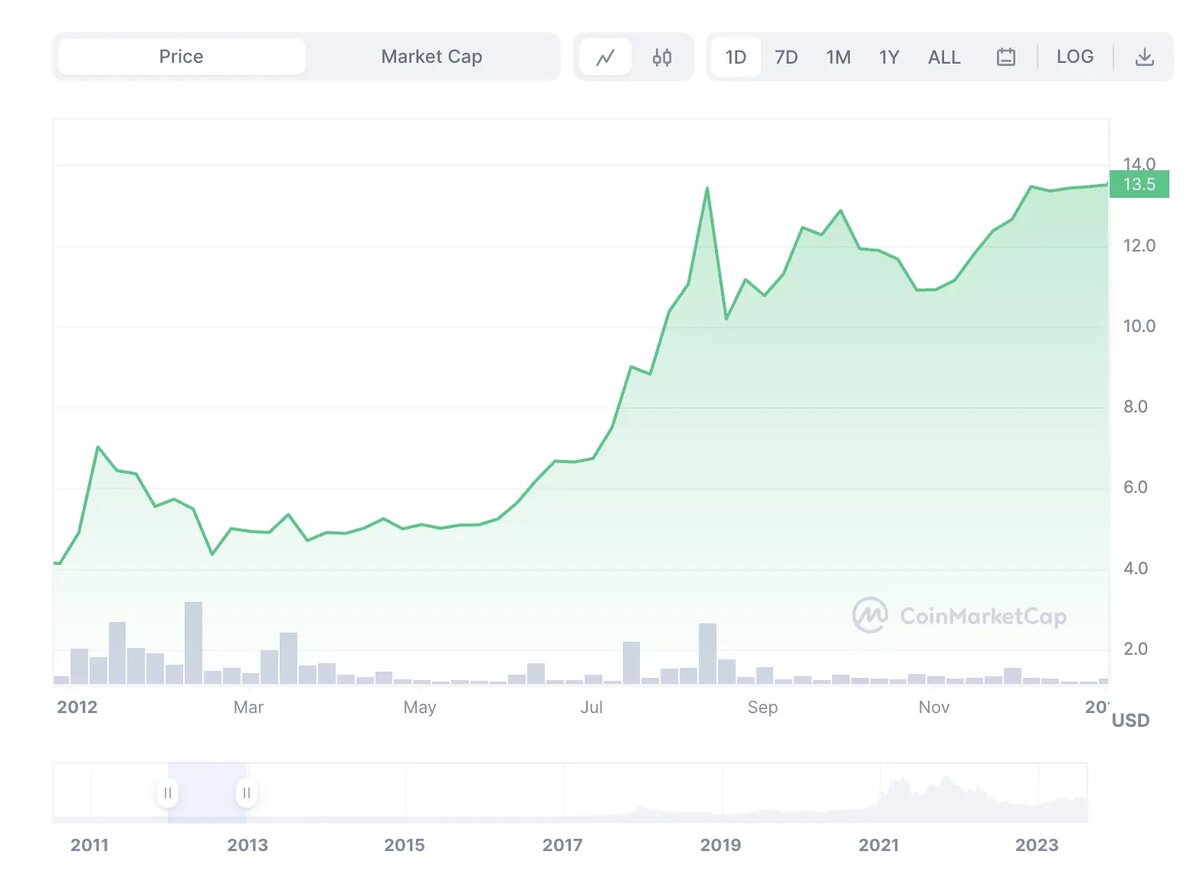Switch to candlestick chart view
1200x871 pixels.
[x=662, y=57]
